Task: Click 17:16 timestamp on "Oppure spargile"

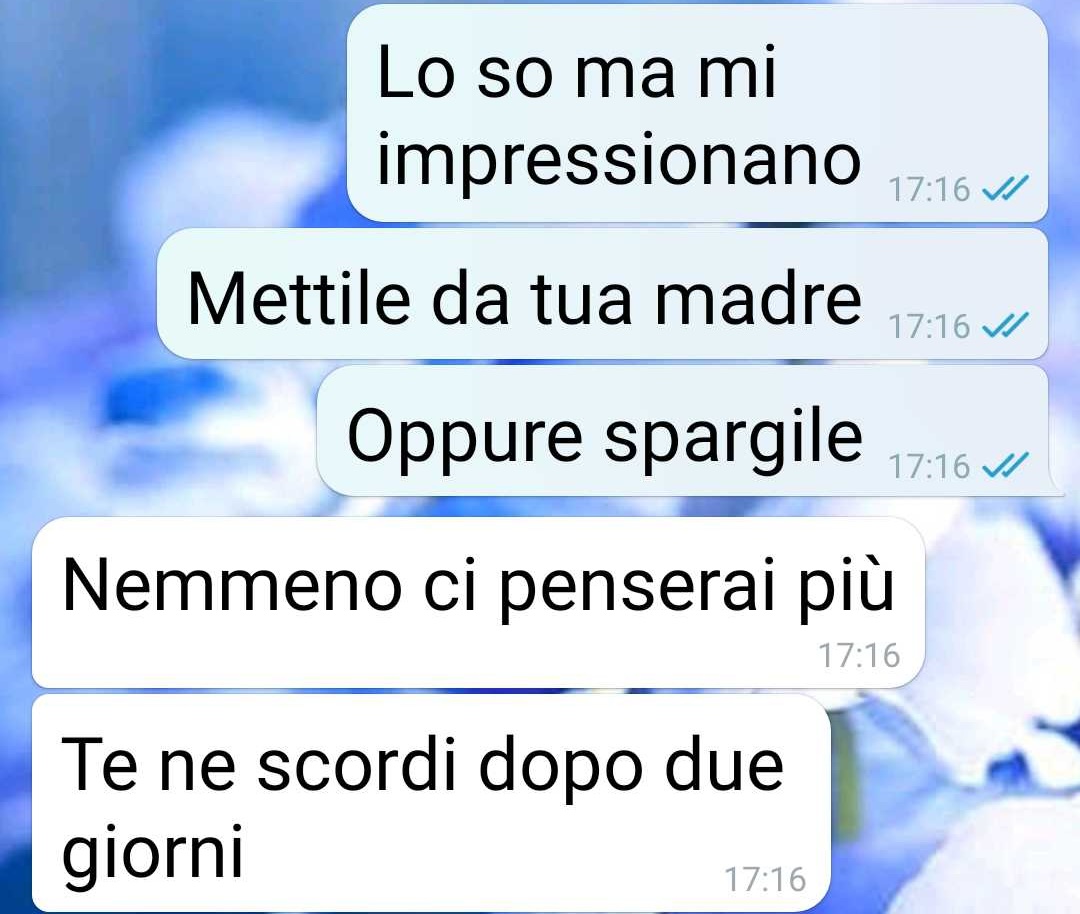Action: click(928, 466)
